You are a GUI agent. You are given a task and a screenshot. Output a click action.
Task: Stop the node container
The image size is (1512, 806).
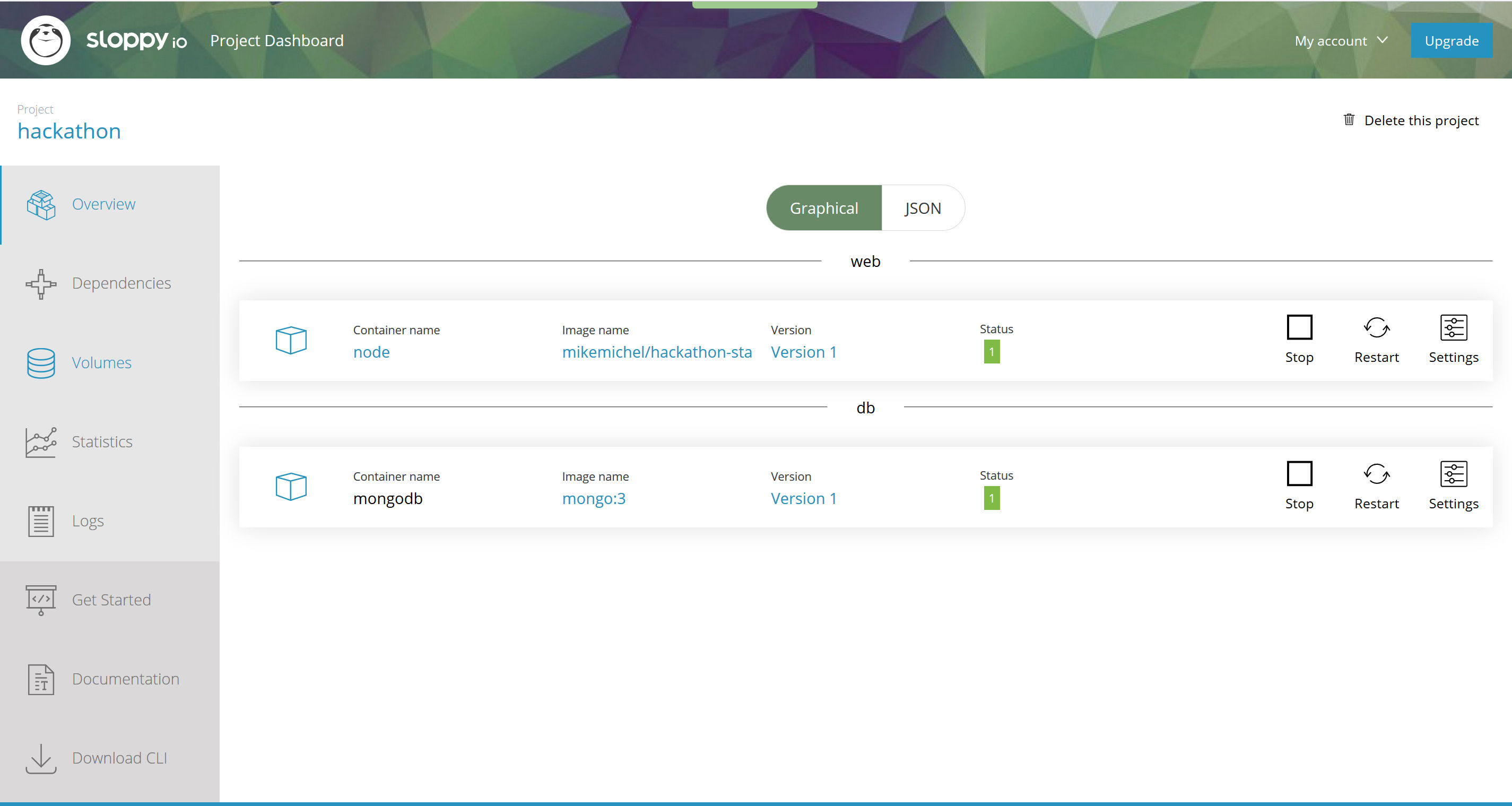point(1299,340)
